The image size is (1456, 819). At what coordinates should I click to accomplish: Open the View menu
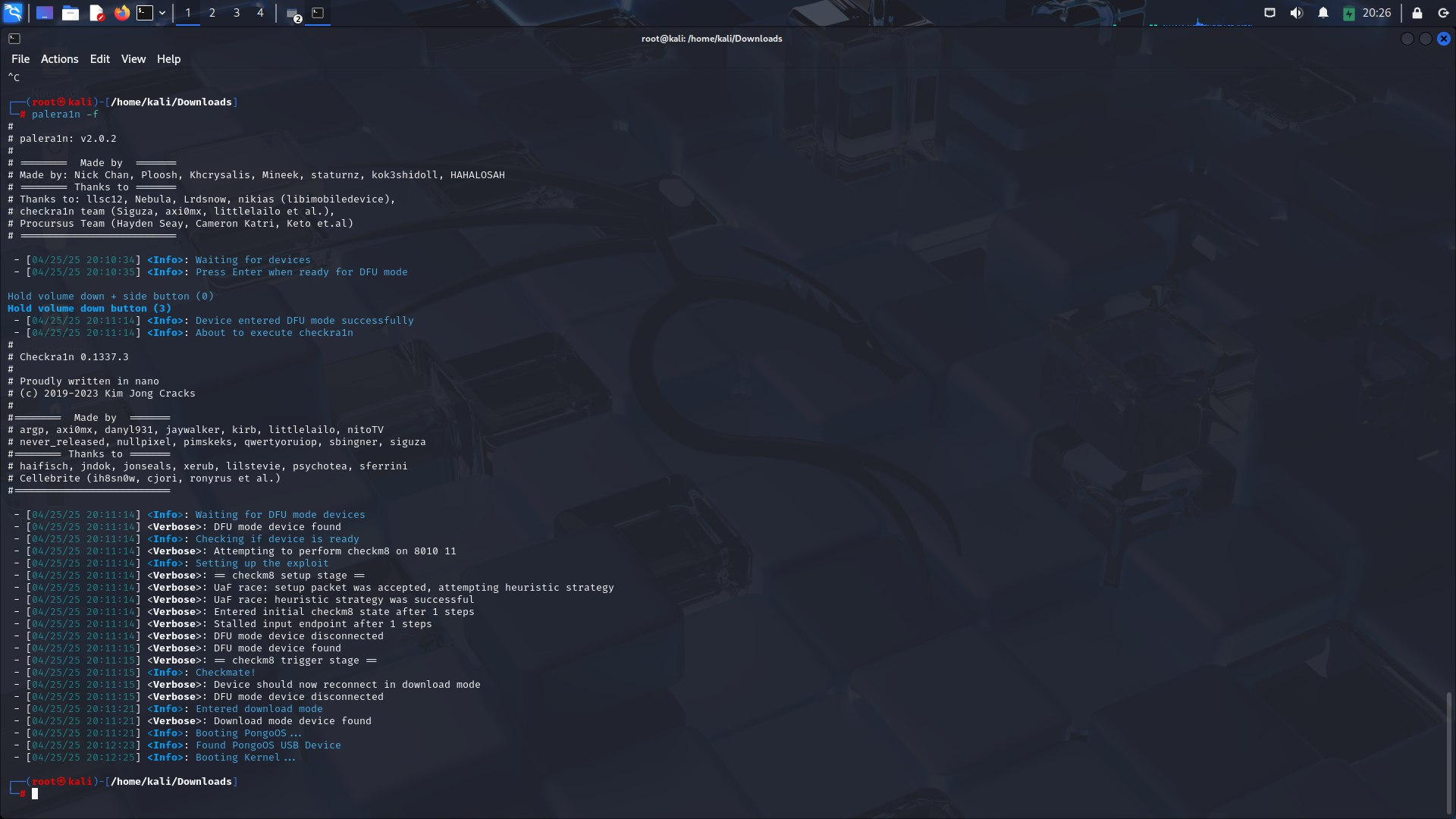133,59
